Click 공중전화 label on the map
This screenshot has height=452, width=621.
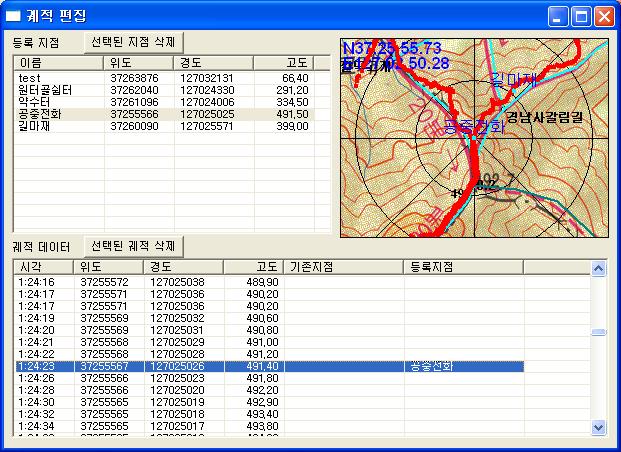coord(474,127)
